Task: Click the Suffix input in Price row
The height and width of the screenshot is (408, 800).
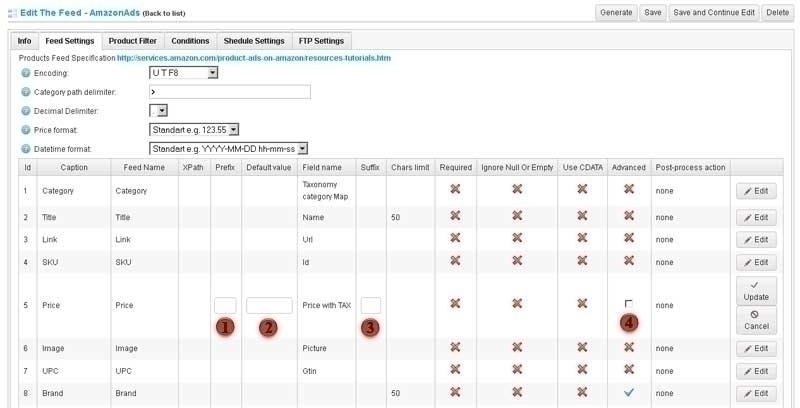Action: click(x=370, y=305)
